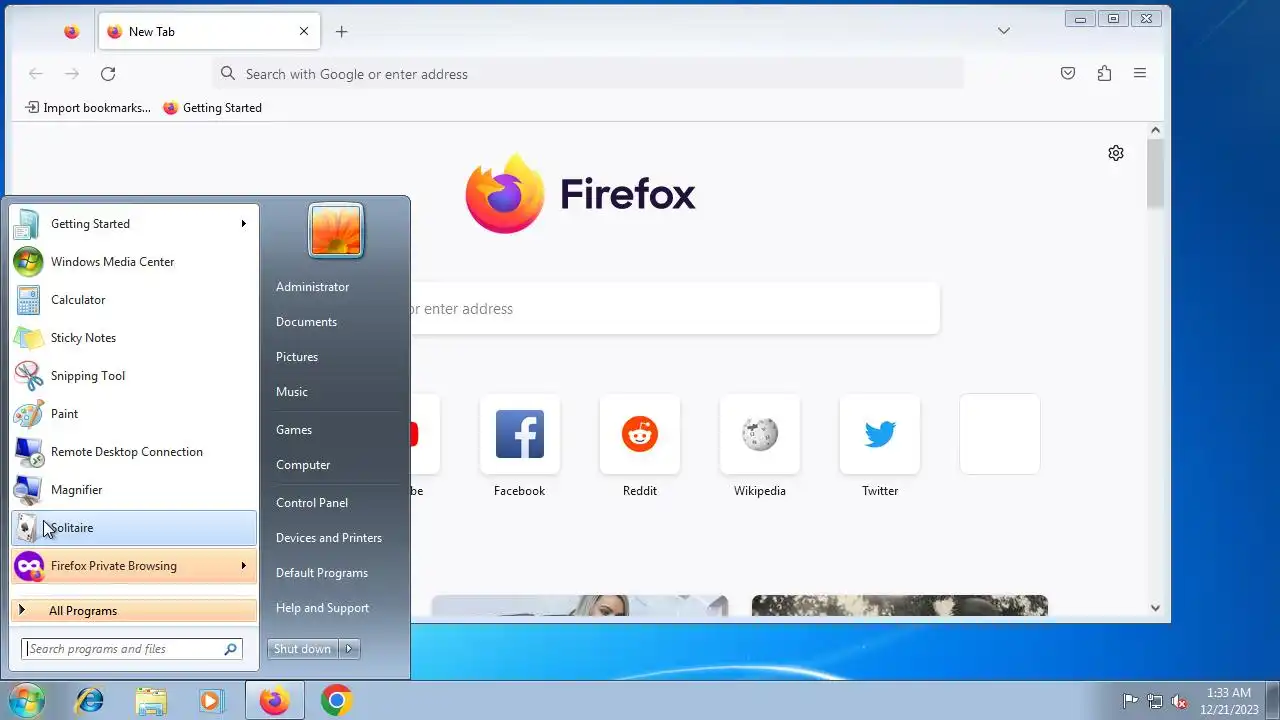Launch the Snipping Tool
Screen dimensions: 1280x720
134,376
